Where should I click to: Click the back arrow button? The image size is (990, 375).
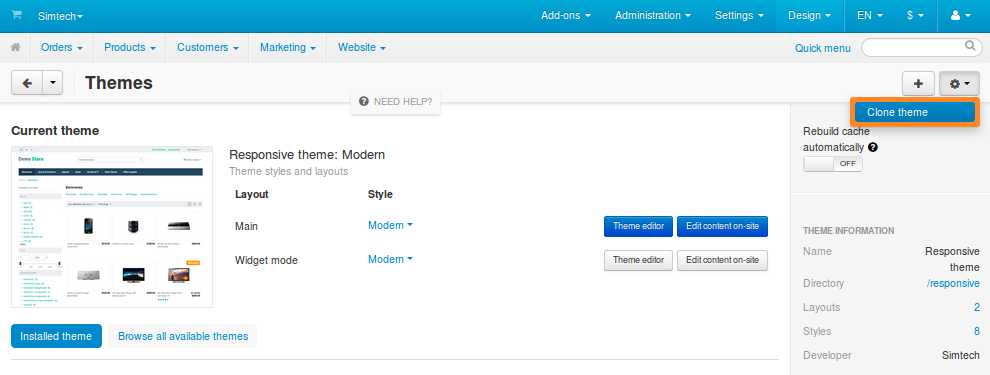point(27,83)
